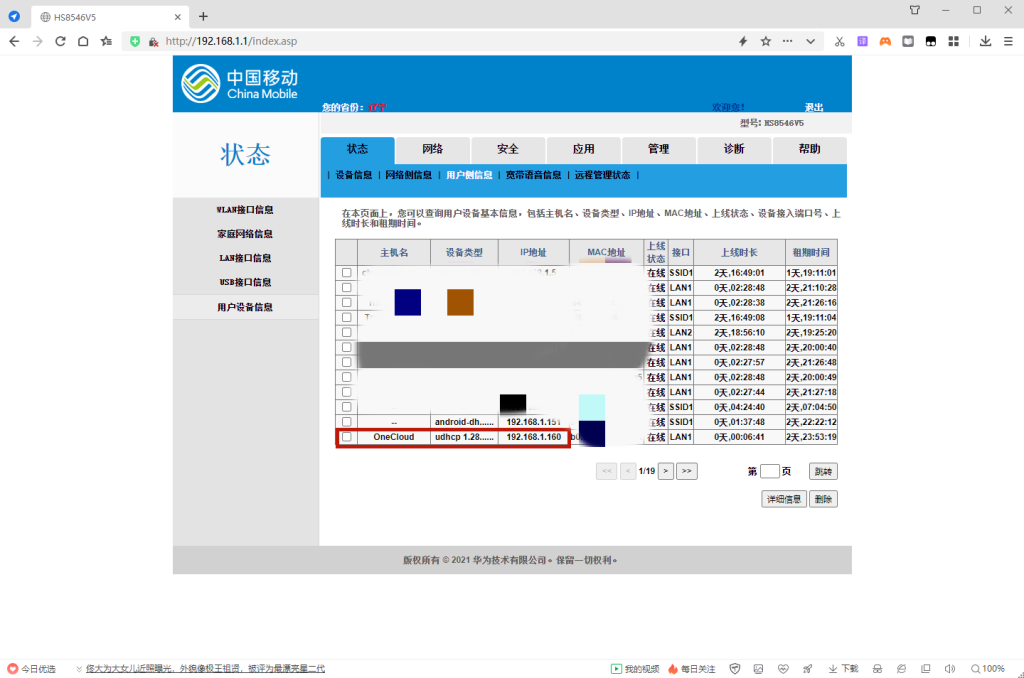Click the orange game controller extension icon
The image size is (1024, 678).
coord(885,41)
